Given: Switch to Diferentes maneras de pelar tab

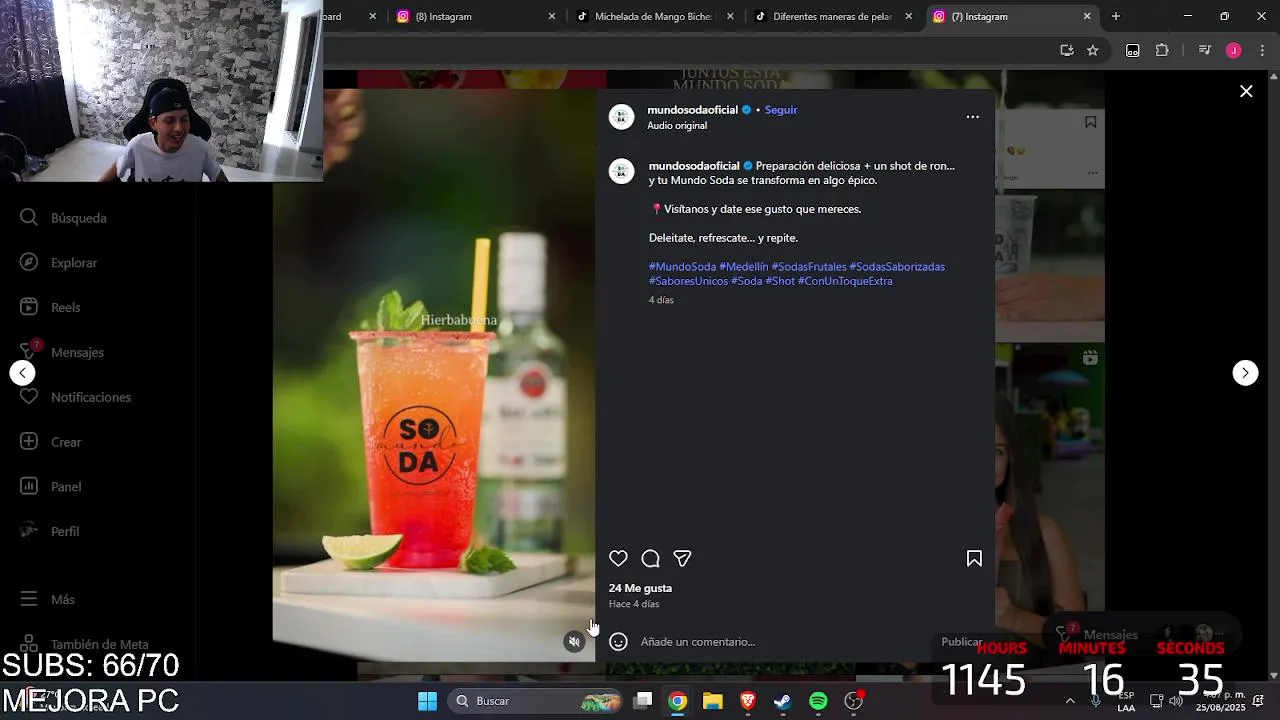Looking at the screenshot, I should [x=833, y=16].
